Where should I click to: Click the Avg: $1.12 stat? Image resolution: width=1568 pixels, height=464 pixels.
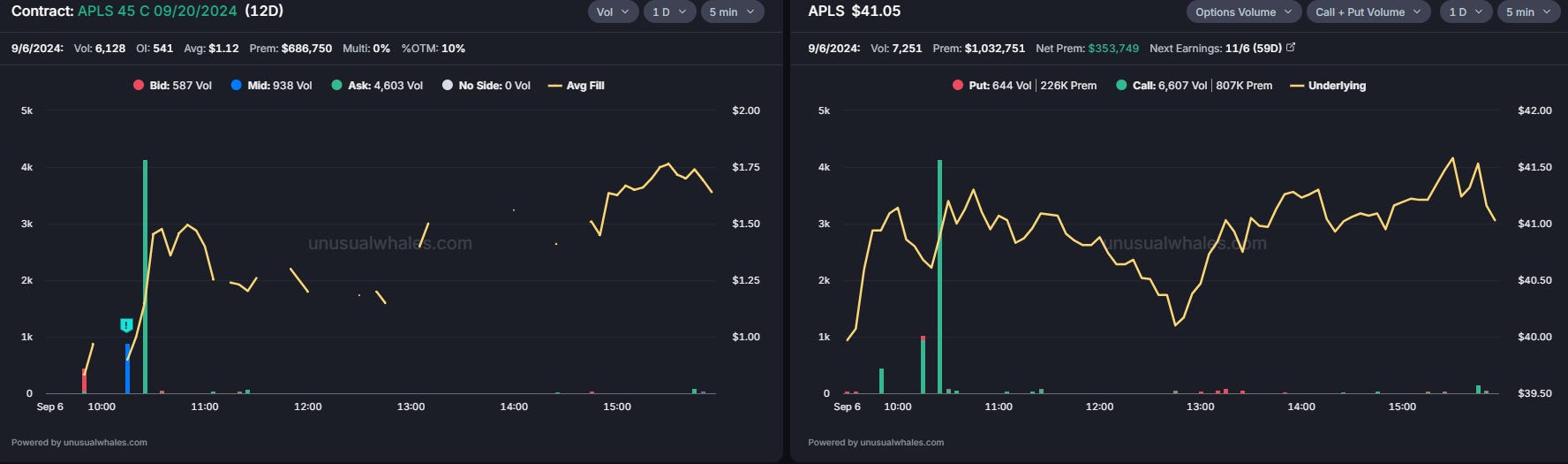click(211, 49)
